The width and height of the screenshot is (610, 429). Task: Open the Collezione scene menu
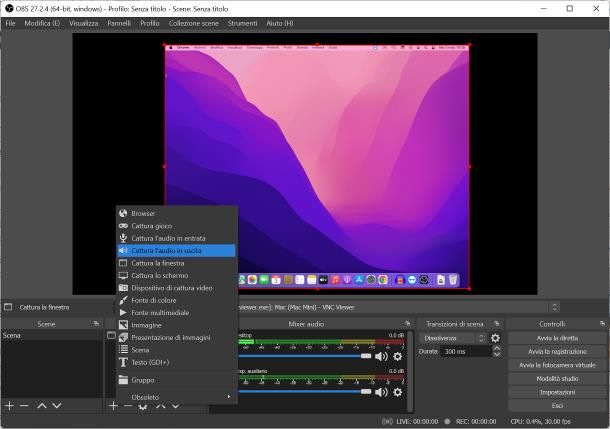[193, 23]
